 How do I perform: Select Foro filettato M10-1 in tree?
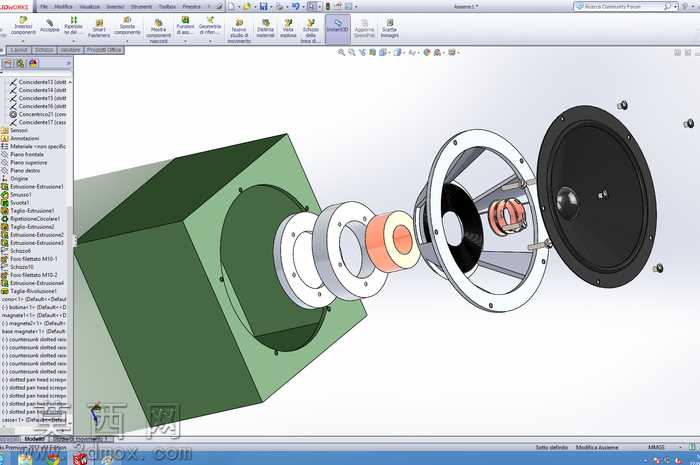(x=29, y=259)
